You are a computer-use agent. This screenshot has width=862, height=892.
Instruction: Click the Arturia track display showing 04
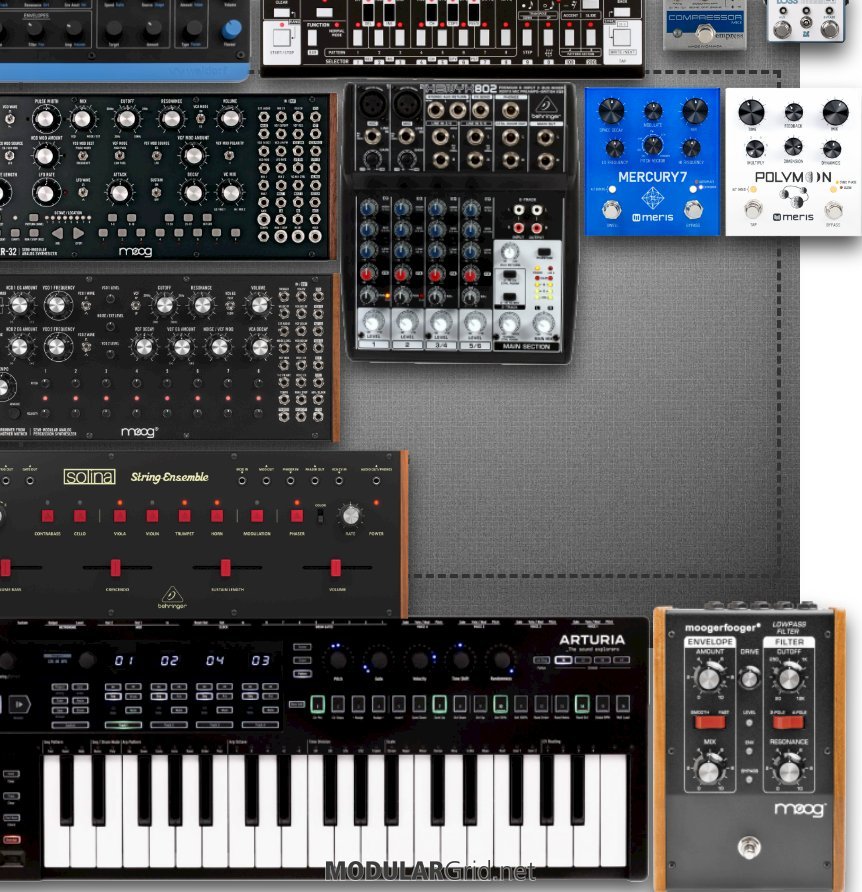(x=215, y=660)
